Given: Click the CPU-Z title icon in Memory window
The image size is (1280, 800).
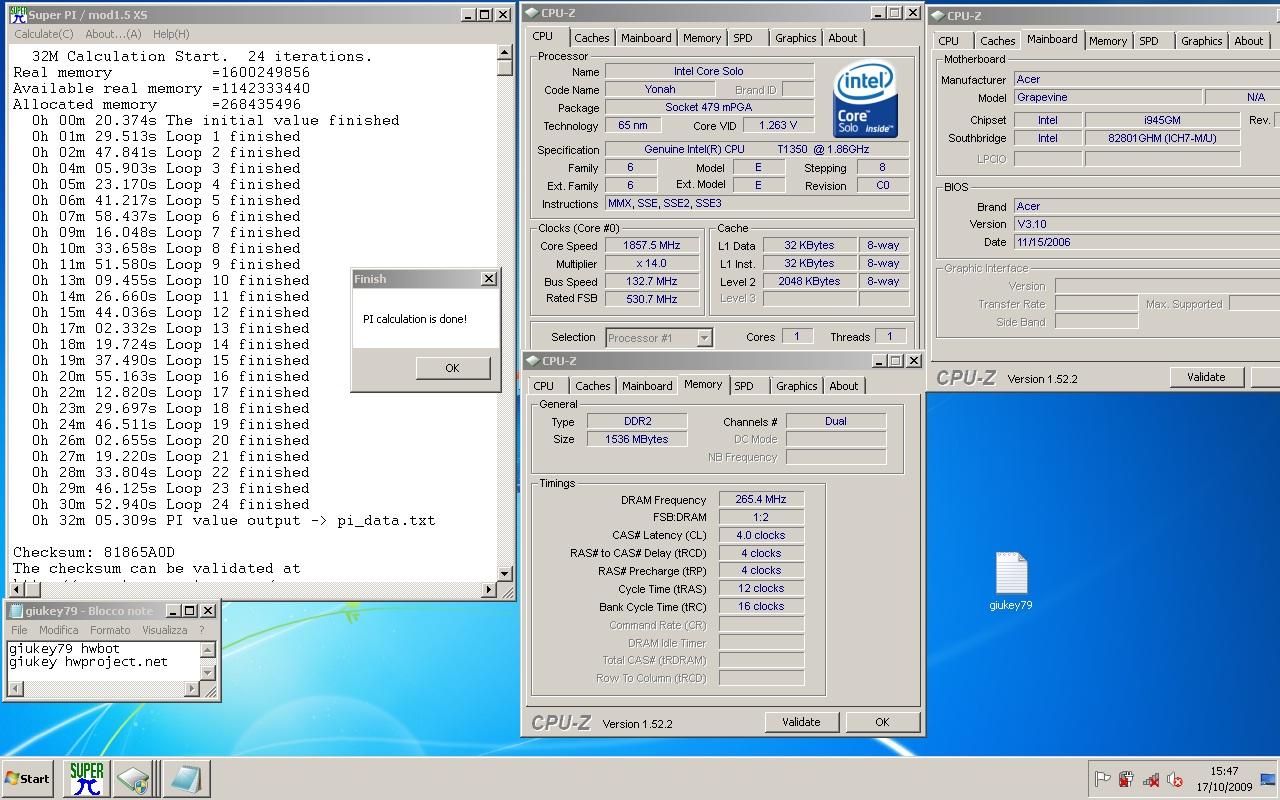Looking at the screenshot, I should click(x=531, y=361).
